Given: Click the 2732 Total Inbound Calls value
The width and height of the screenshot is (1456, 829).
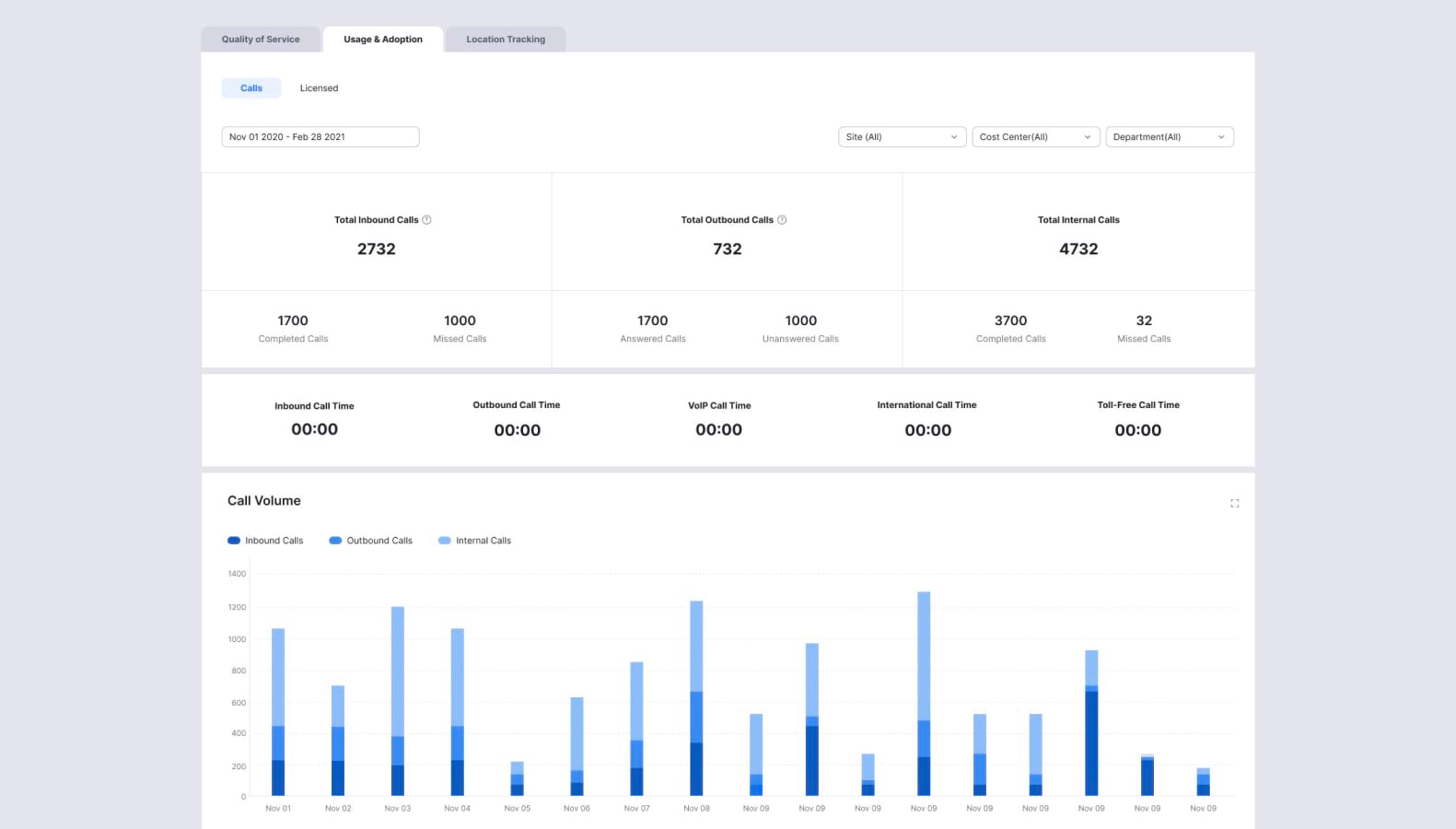Looking at the screenshot, I should [376, 249].
